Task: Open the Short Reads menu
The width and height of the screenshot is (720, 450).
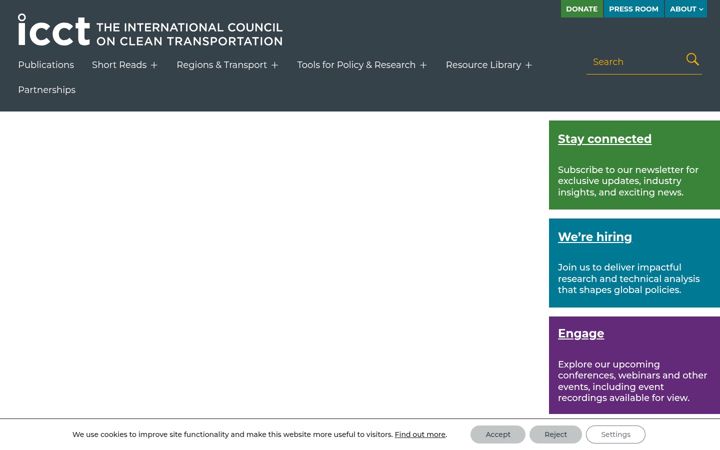Action: coord(119,65)
